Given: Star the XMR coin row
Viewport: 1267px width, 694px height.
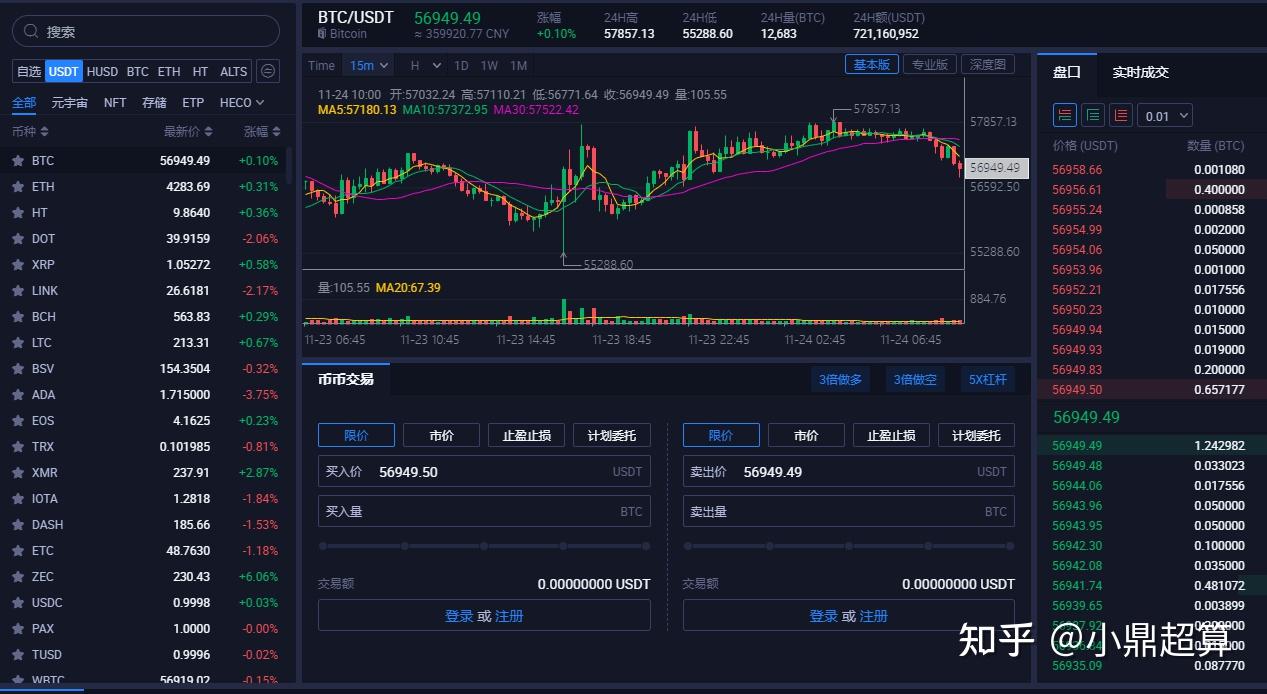Looking at the screenshot, I should click(x=17, y=472).
